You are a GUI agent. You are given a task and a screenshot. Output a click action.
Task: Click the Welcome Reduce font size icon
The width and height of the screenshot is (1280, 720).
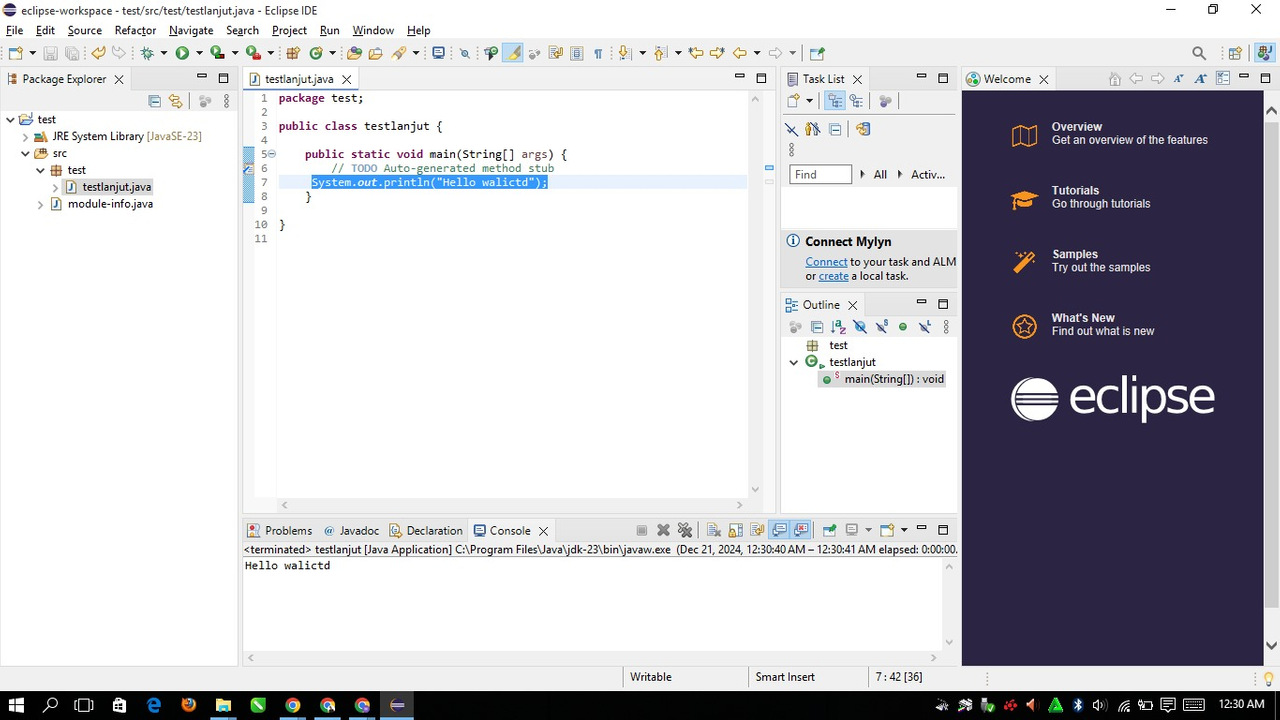tap(1179, 79)
